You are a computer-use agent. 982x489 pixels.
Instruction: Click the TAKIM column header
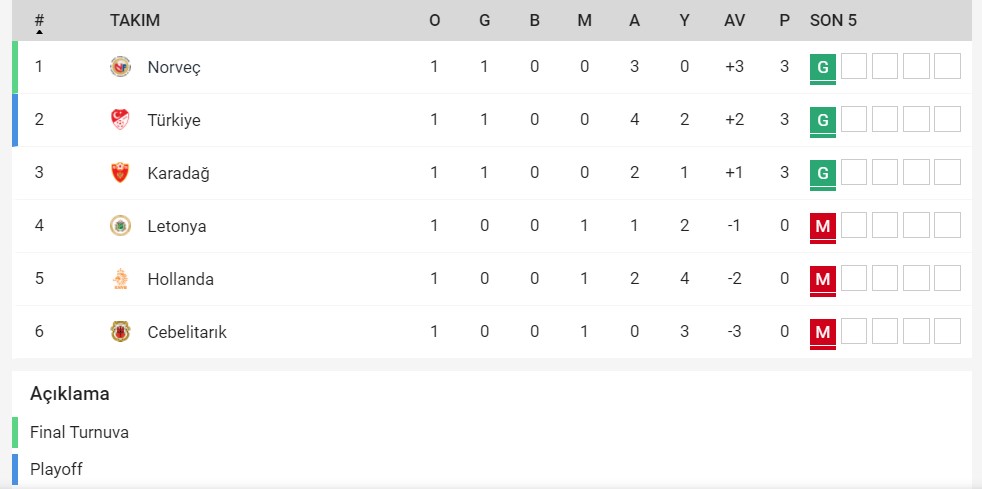[135, 20]
